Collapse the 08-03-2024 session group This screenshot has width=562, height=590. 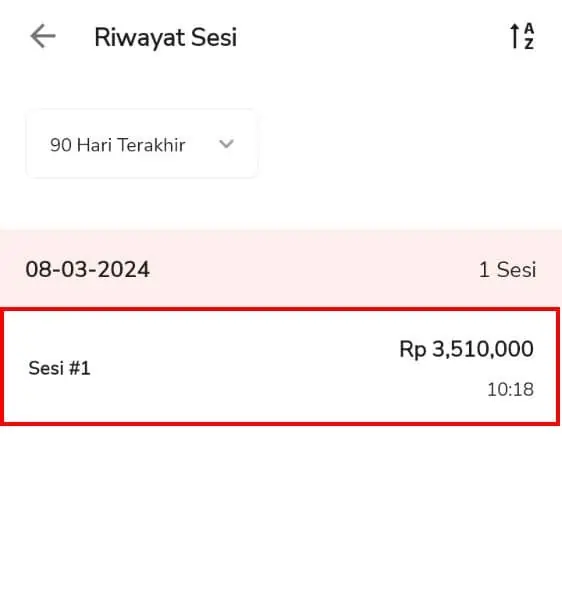pyautogui.click(x=281, y=269)
